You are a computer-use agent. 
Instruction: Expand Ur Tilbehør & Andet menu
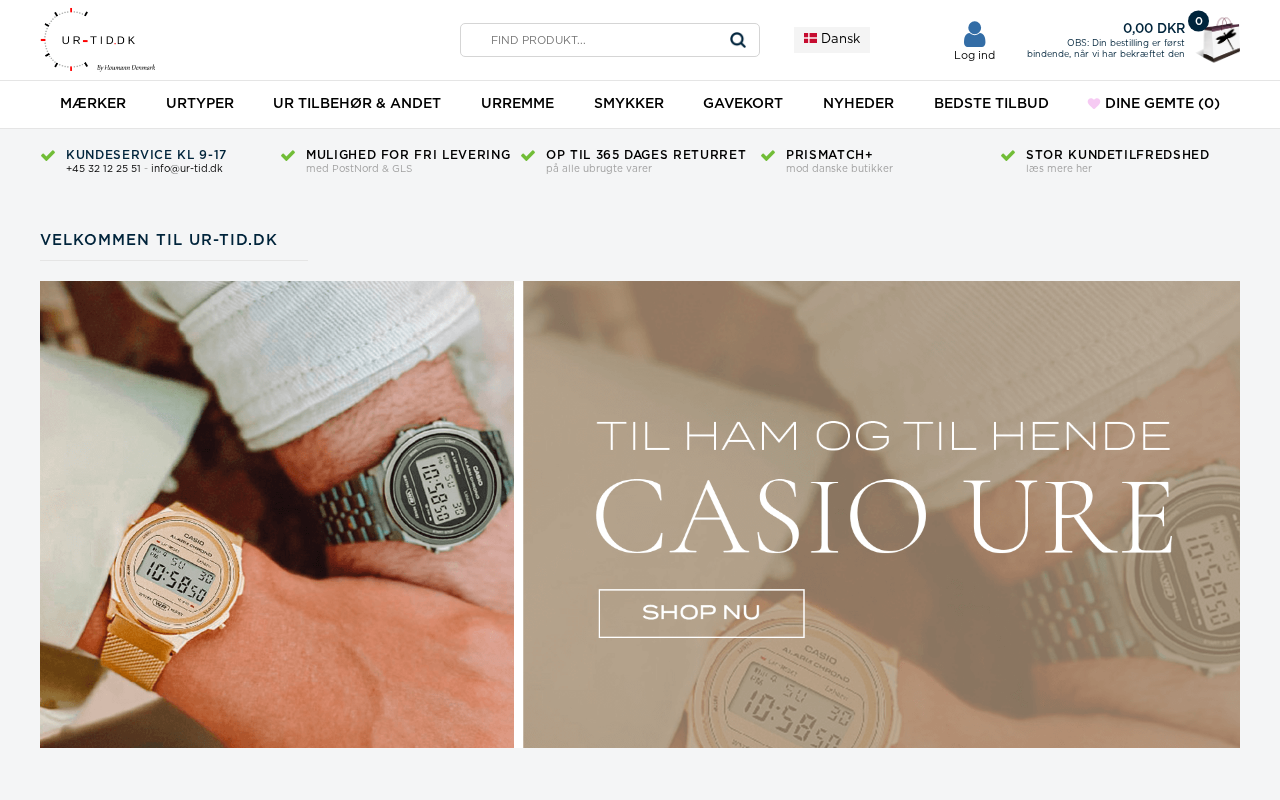357,103
